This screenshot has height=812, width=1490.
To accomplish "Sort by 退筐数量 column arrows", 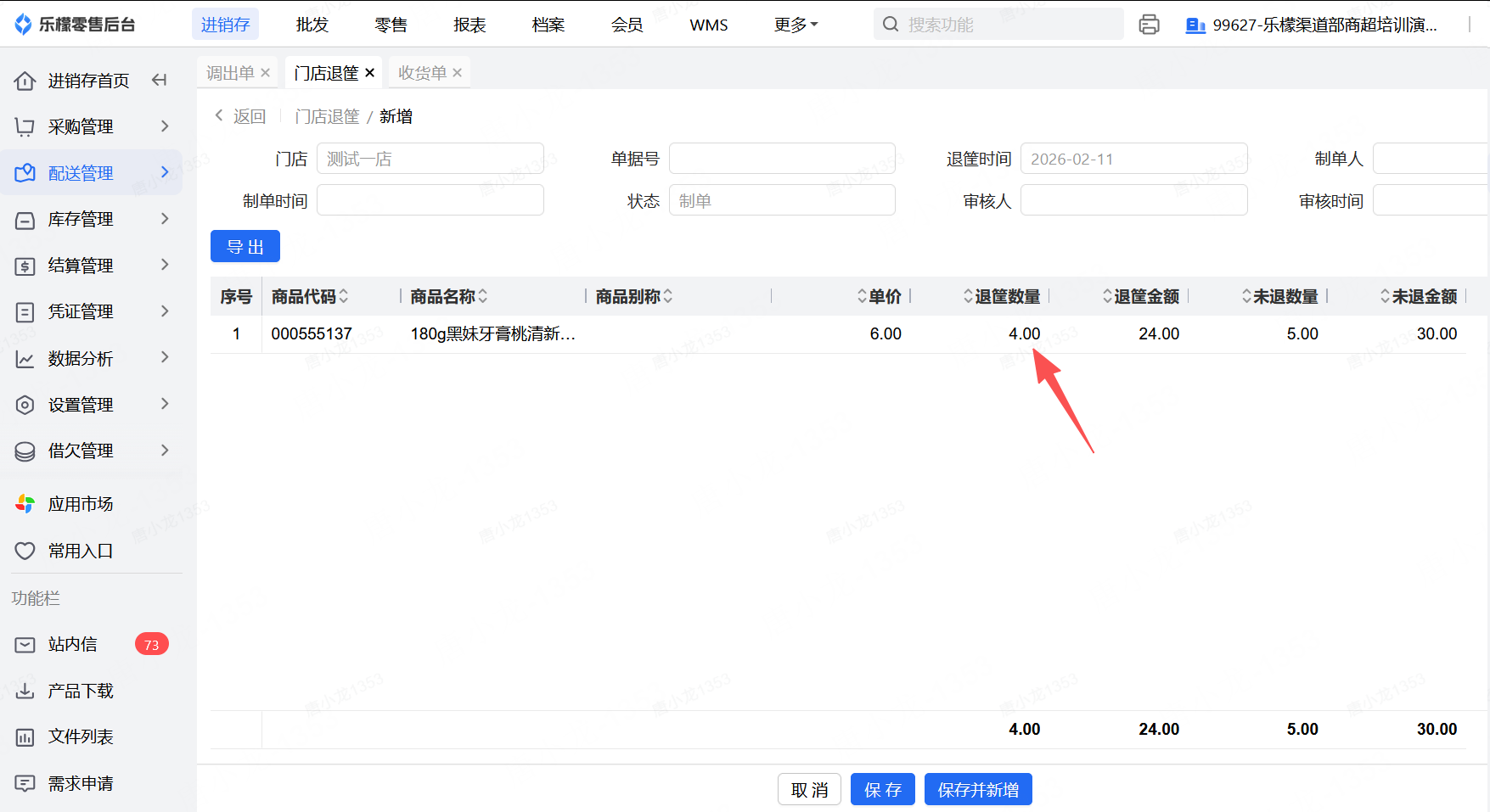I will click(x=968, y=296).
